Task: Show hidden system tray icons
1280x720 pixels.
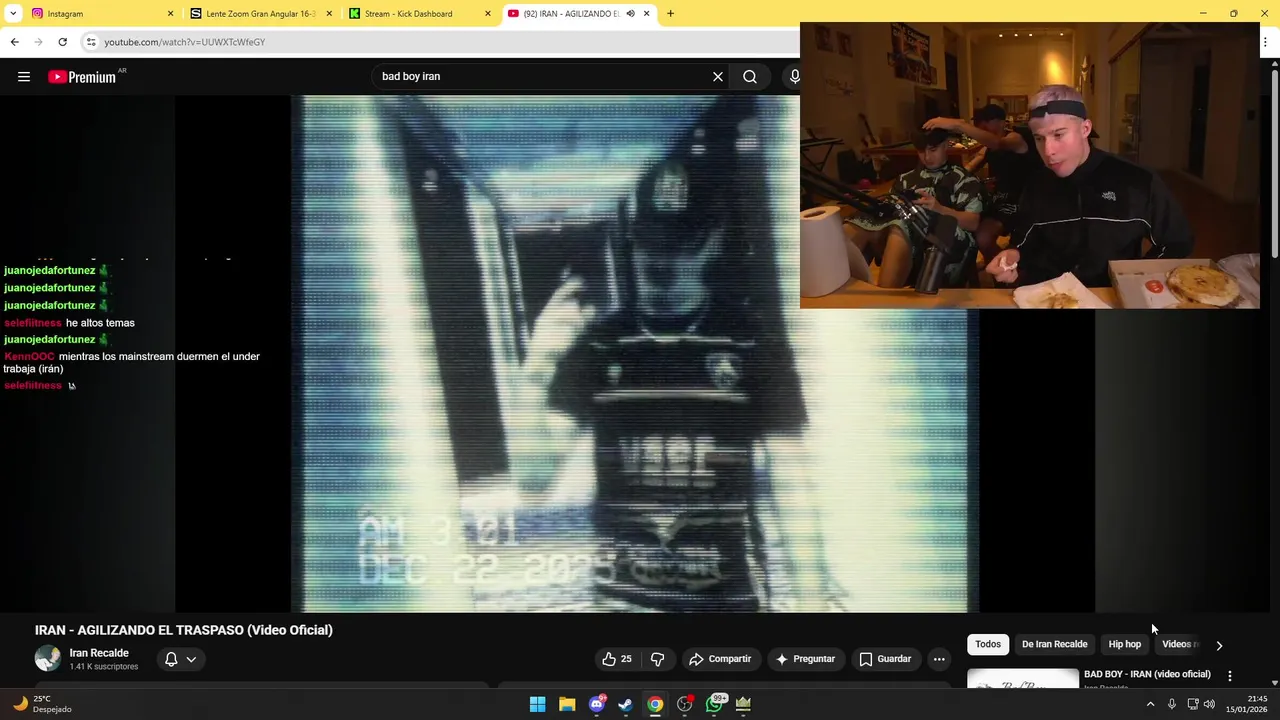Action: (x=1150, y=704)
